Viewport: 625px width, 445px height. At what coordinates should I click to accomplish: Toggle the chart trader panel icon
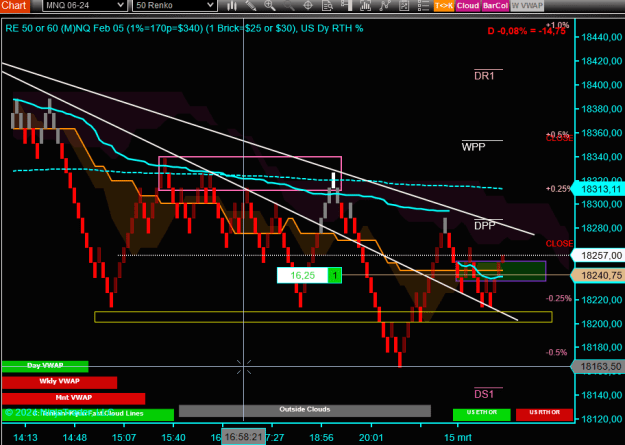347,6
